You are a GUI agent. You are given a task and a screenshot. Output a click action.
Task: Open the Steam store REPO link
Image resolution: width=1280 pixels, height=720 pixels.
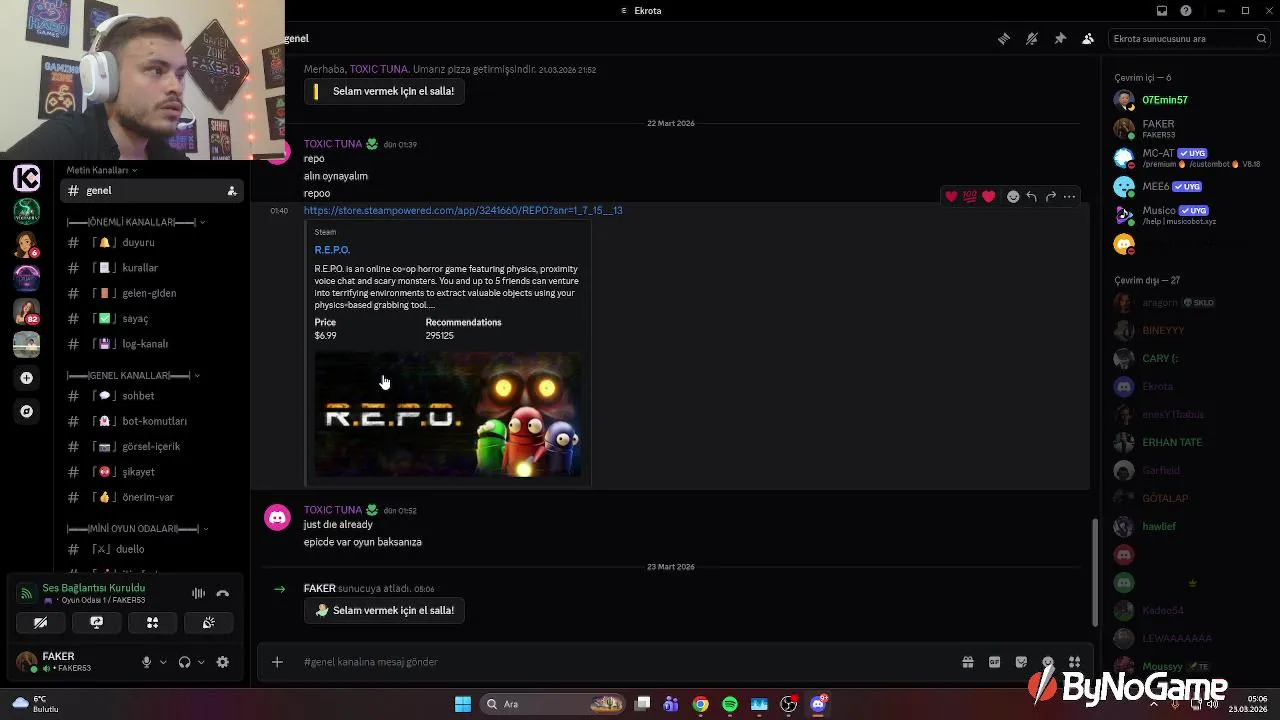463,211
